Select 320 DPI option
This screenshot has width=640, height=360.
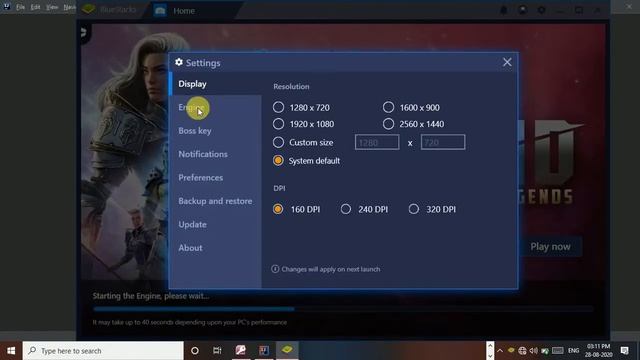[413, 209]
